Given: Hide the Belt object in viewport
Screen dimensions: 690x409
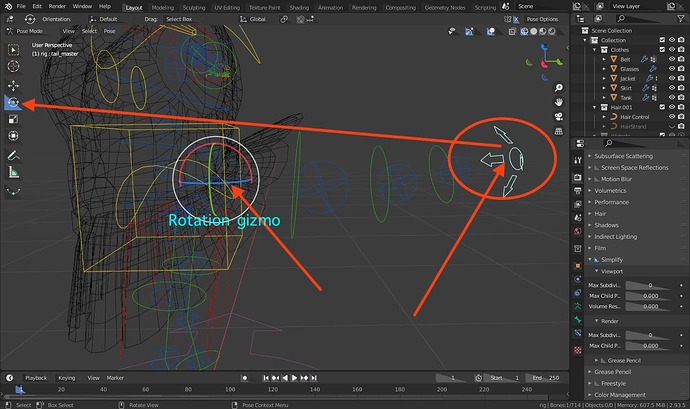Looking at the screenshot, I should tap(672, 59).
